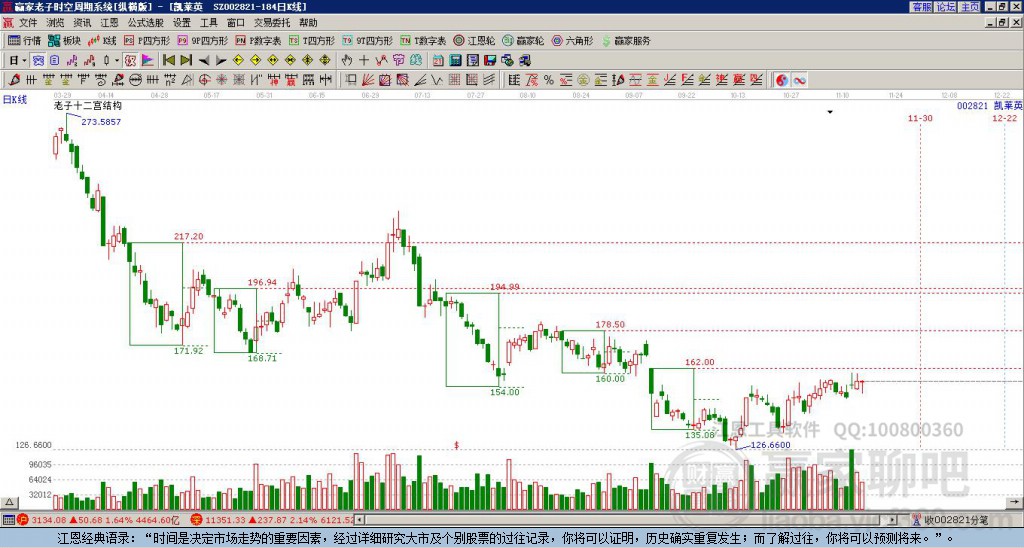This screenshot has width=1024, height=548.
Task: Toggle the infinity symbol icon
Action: tap(799, 80)
